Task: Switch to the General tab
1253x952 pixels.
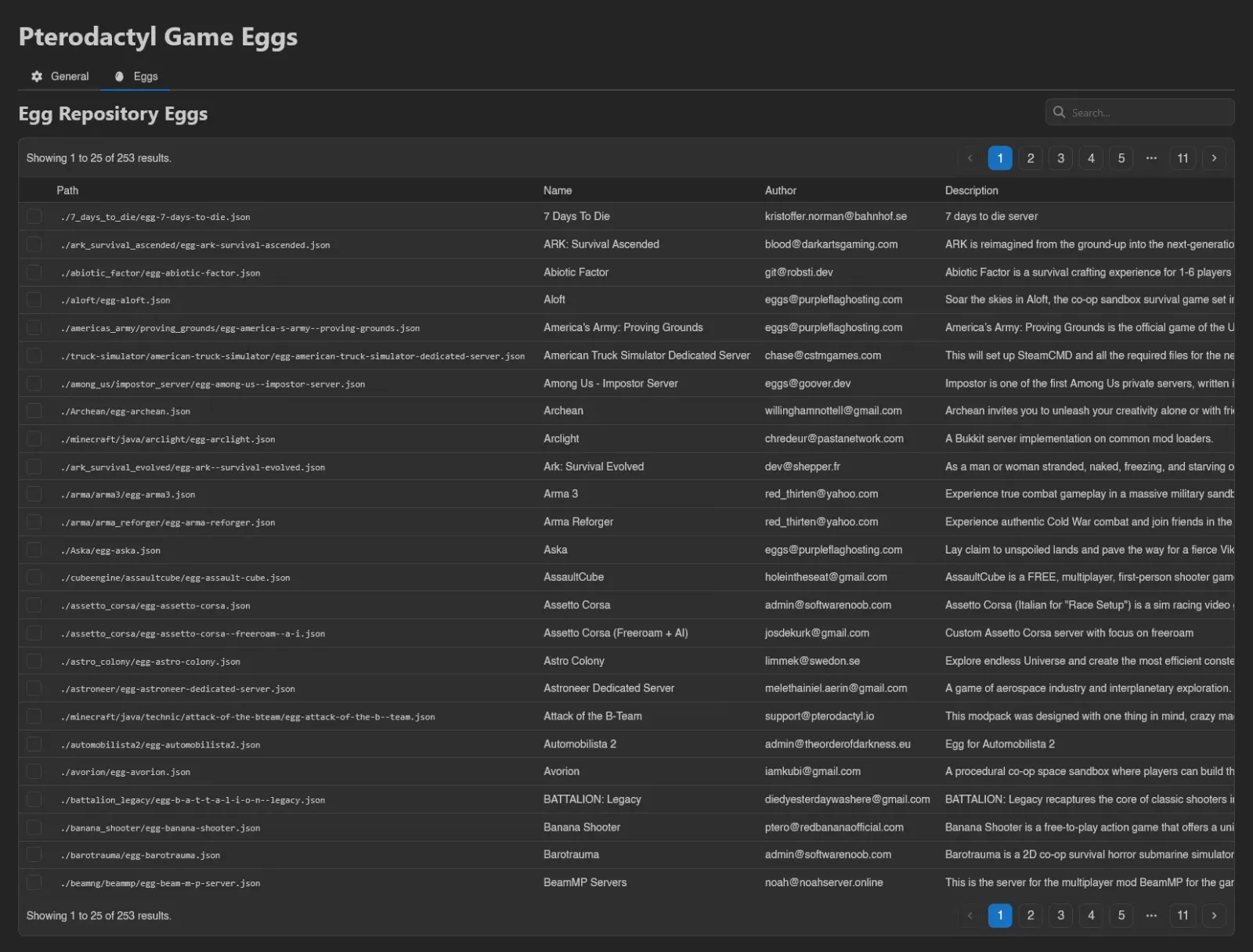Action: (60, 76)
